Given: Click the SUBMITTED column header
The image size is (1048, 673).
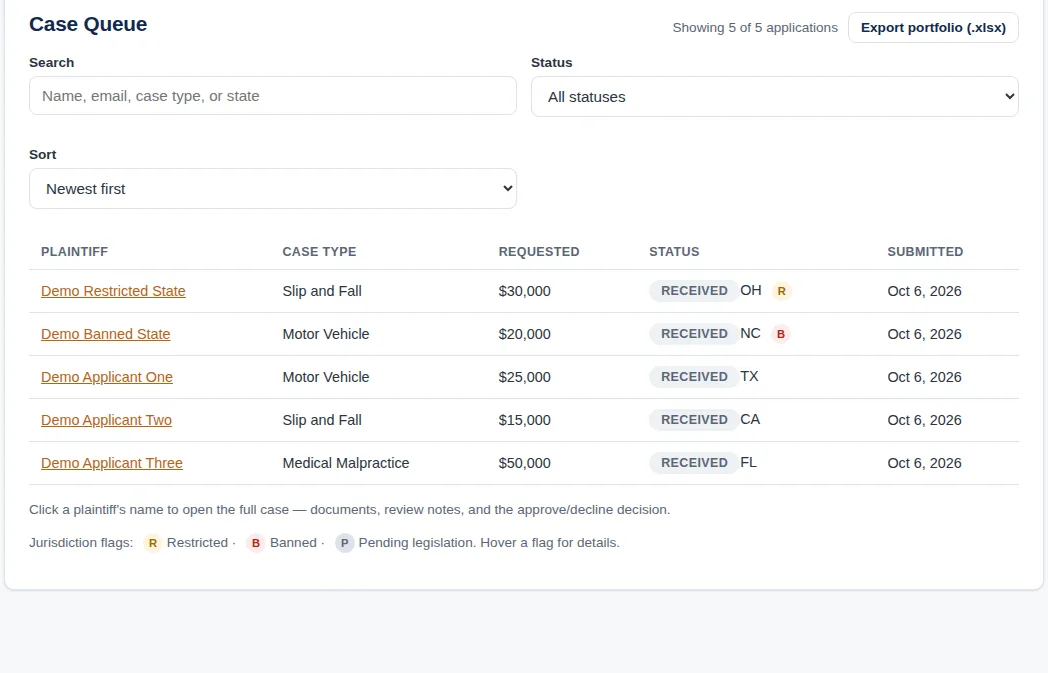Looking at the screenshot, I should (925, 252).
